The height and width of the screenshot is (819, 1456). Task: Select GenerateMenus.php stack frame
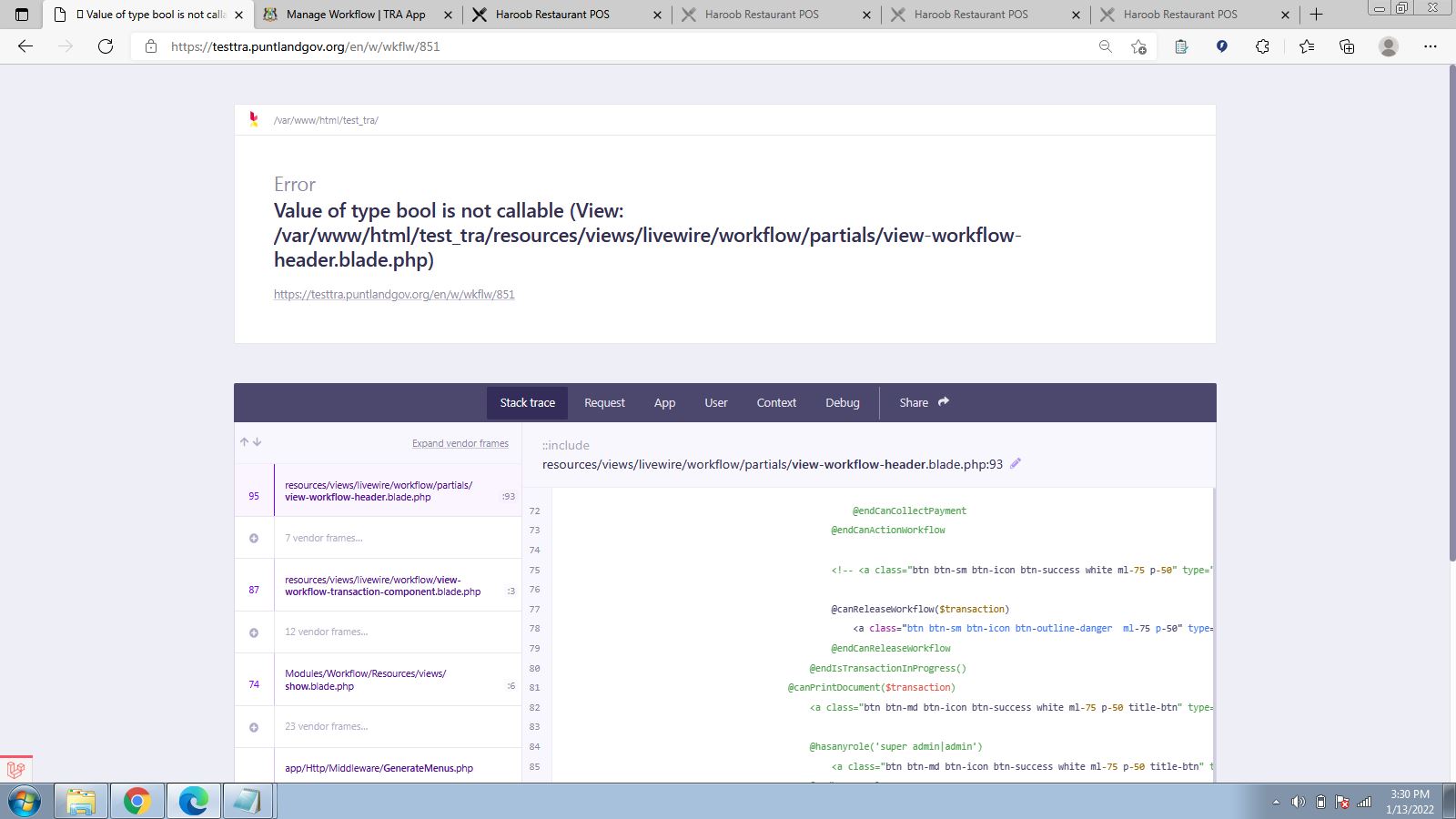point(378,768)
